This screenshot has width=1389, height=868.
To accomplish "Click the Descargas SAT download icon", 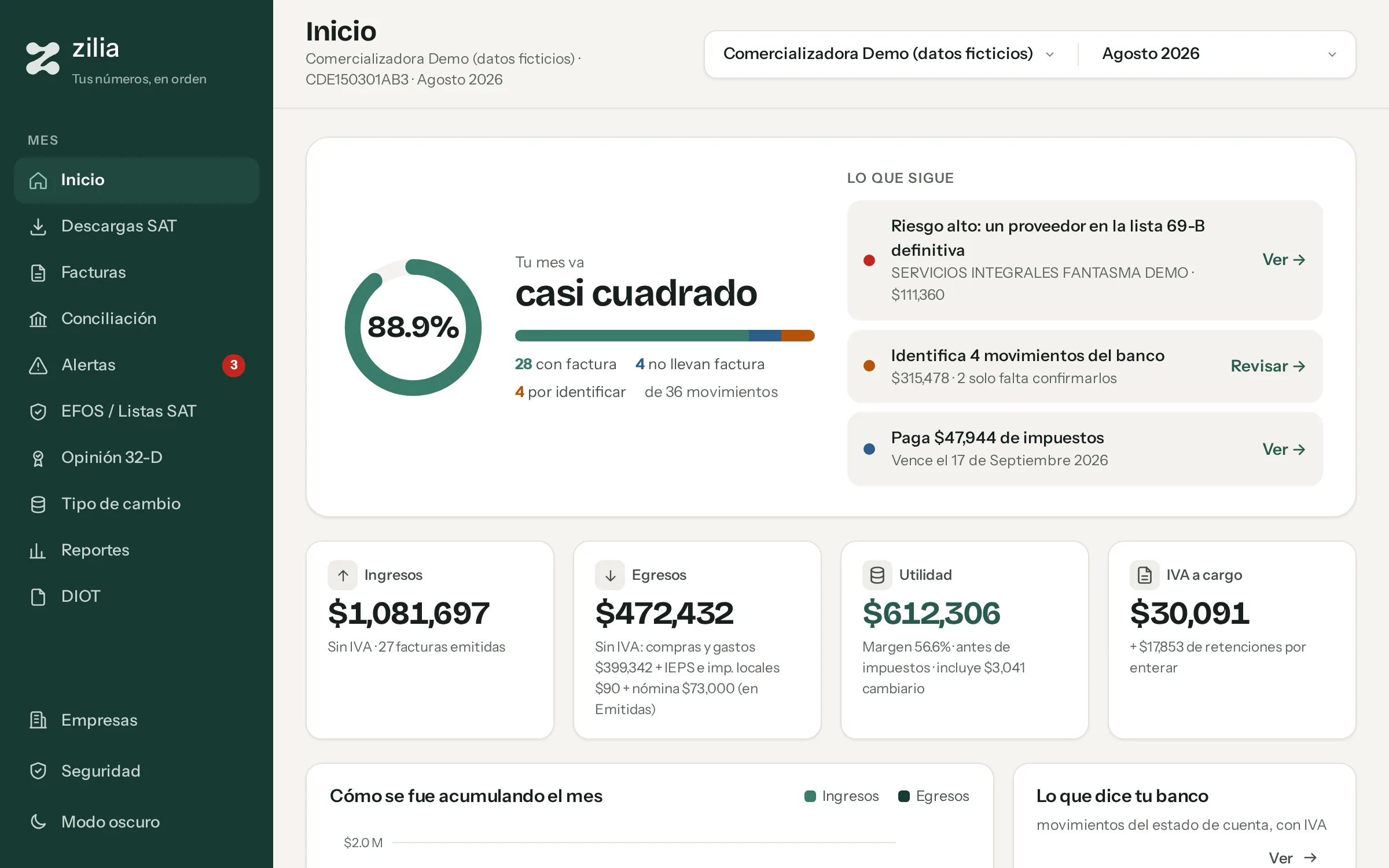I will 38,227.
